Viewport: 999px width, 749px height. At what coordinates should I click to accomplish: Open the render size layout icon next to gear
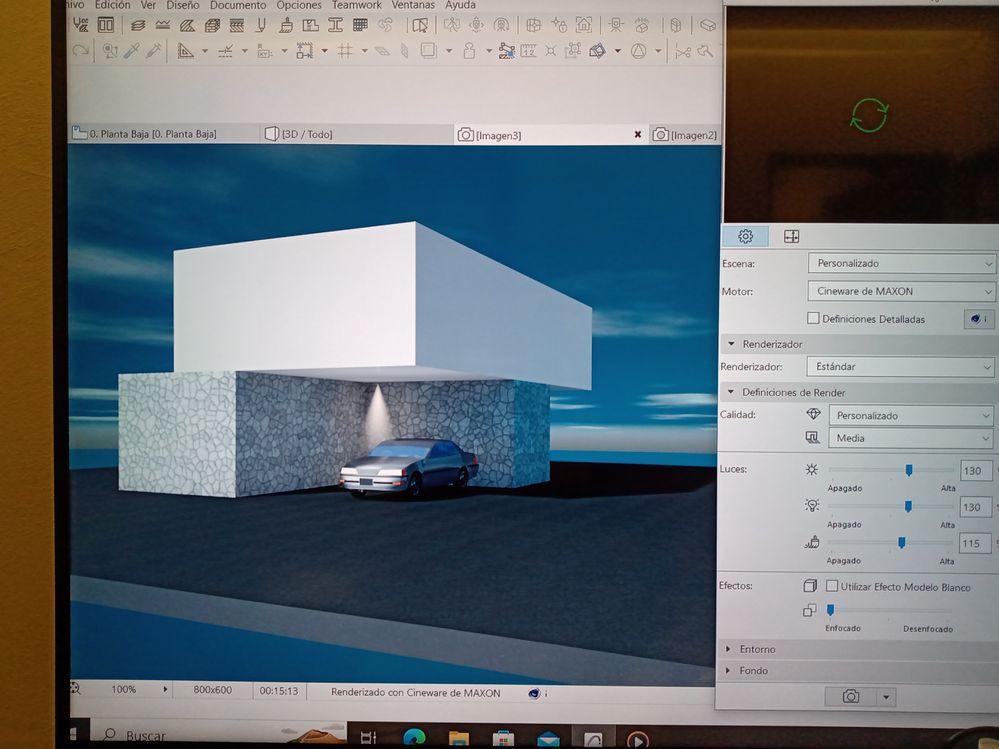click(x=791, y=236)
